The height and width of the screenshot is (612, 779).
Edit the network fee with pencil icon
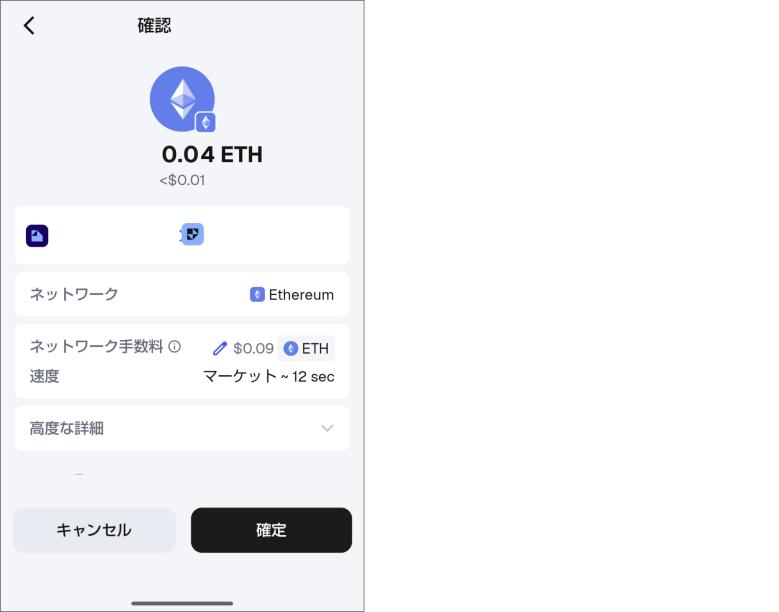(220, 349)
